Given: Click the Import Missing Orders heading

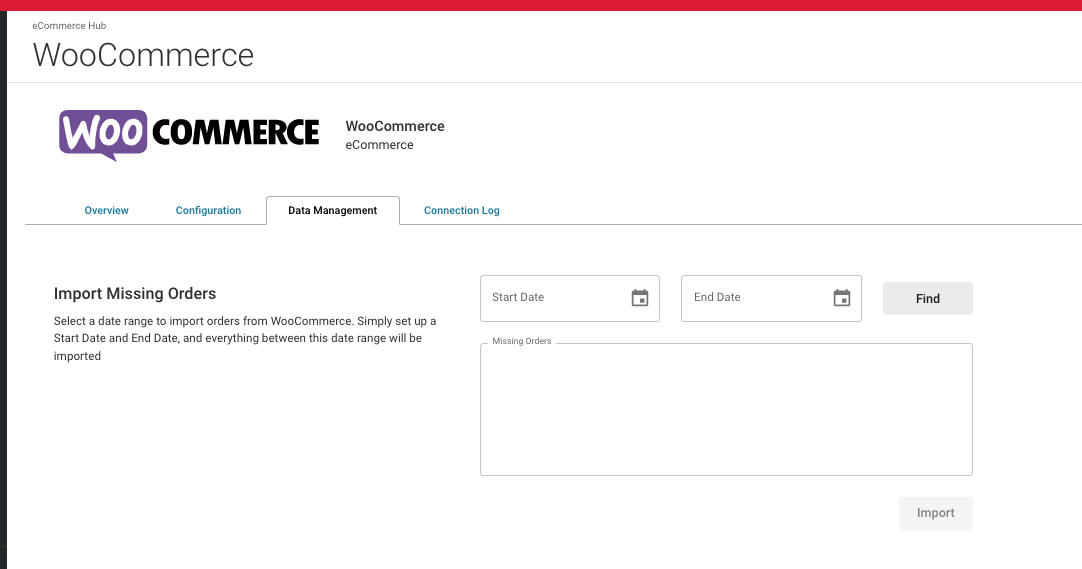Looking at the screenshot, I should coord(135,293).
